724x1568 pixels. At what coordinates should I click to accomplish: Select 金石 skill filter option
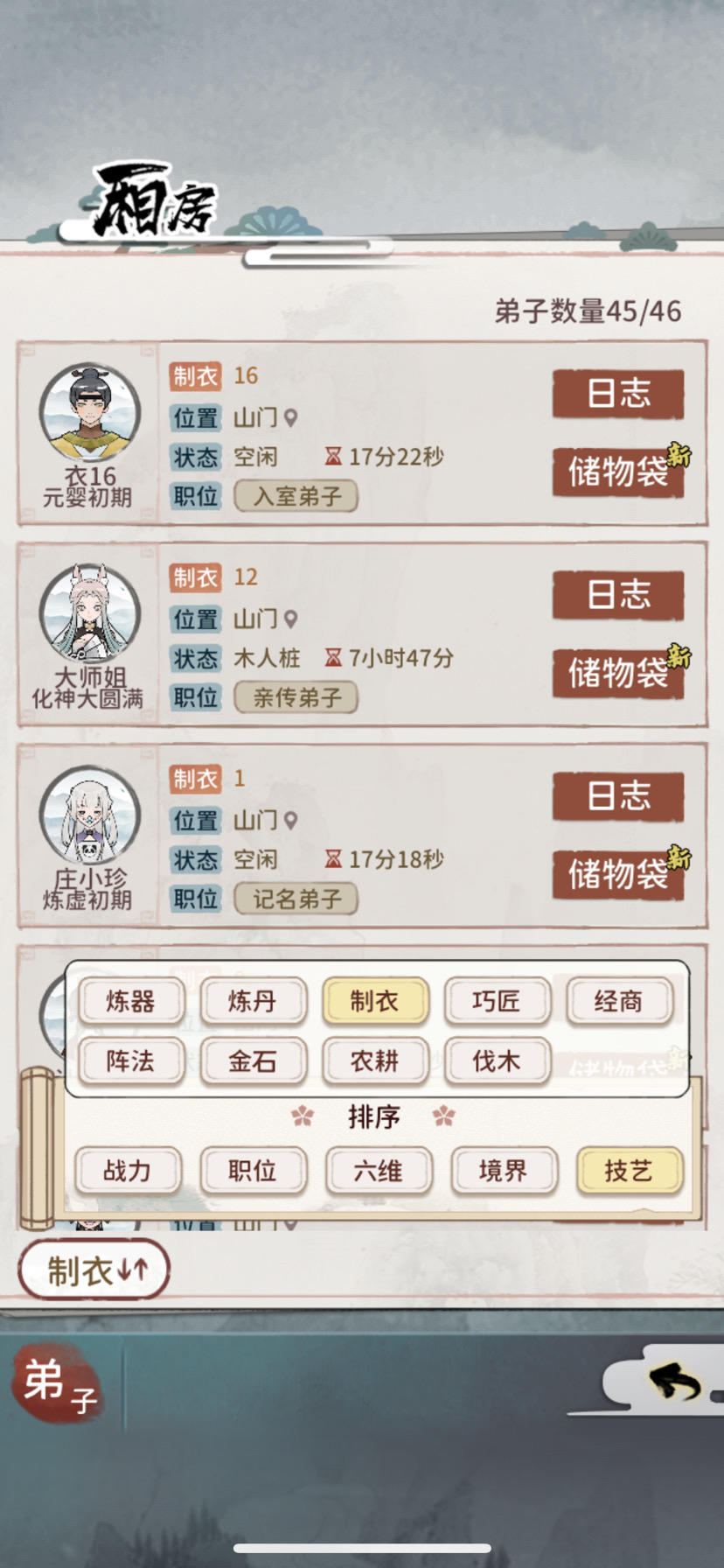[x=253, y=1062]
